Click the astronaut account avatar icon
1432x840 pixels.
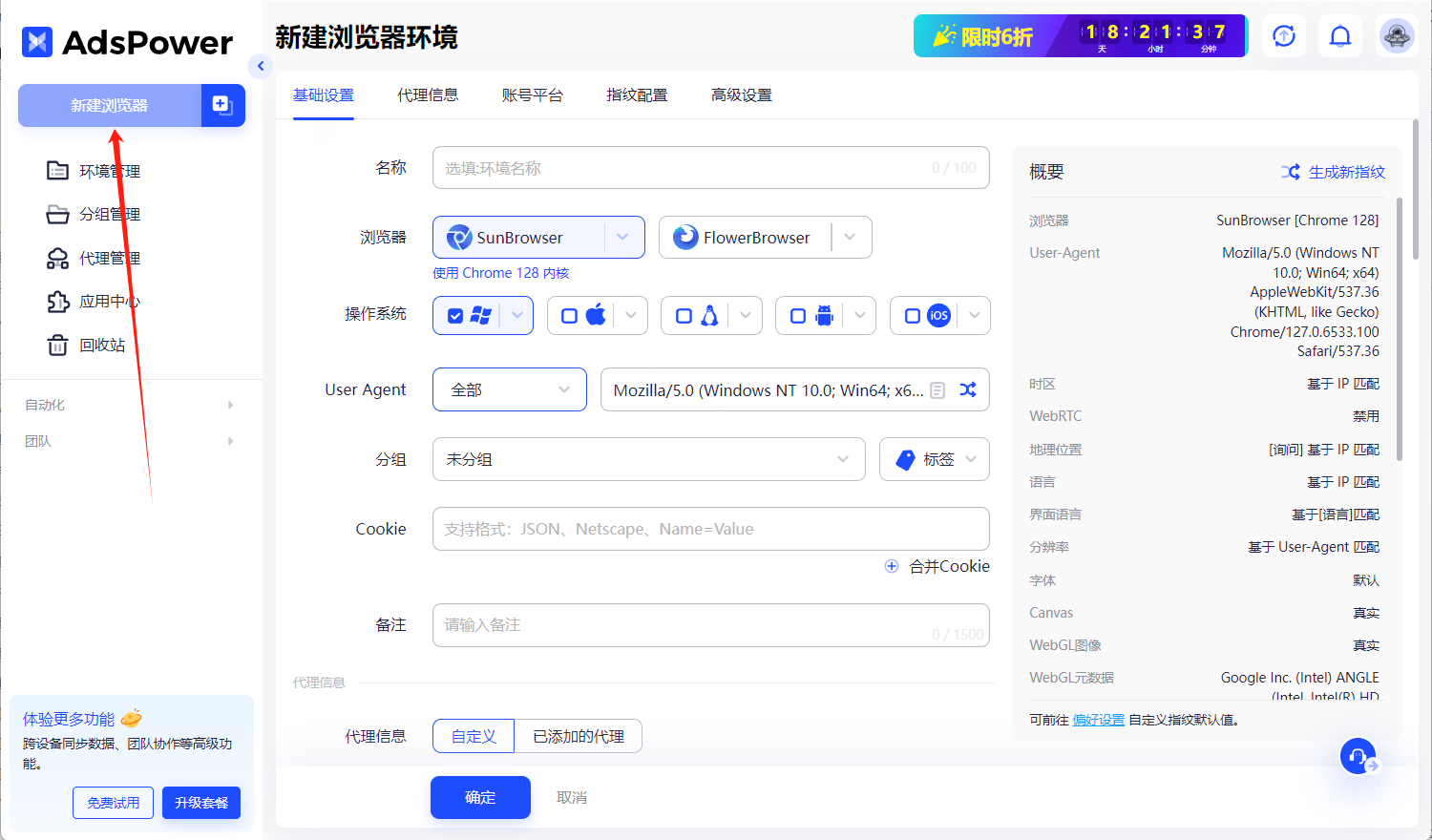(x=1397, y=35)
